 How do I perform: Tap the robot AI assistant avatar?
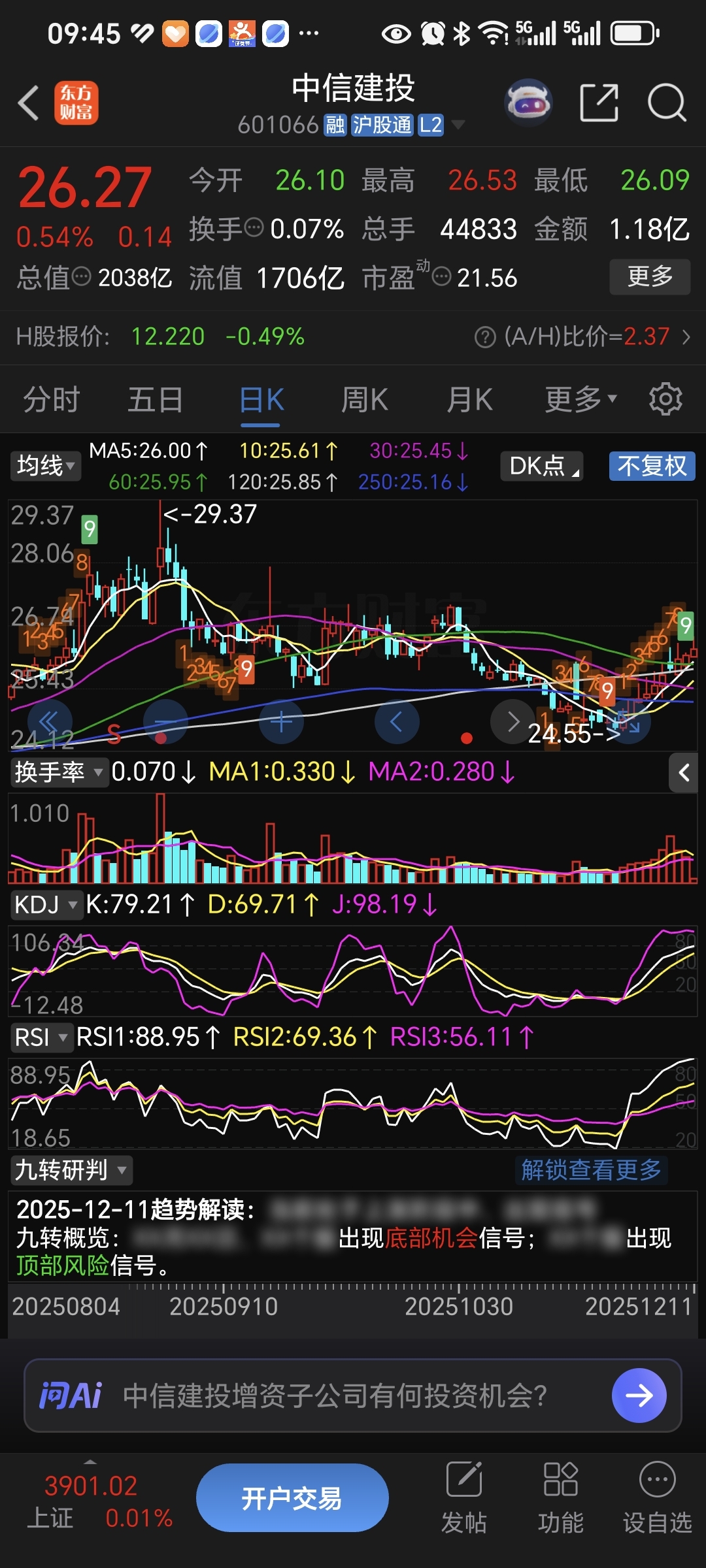[529, 103]
